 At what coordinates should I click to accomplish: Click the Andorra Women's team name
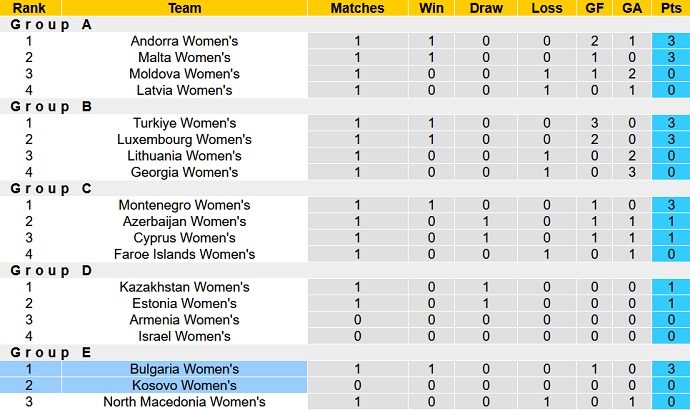pos(184,41)
